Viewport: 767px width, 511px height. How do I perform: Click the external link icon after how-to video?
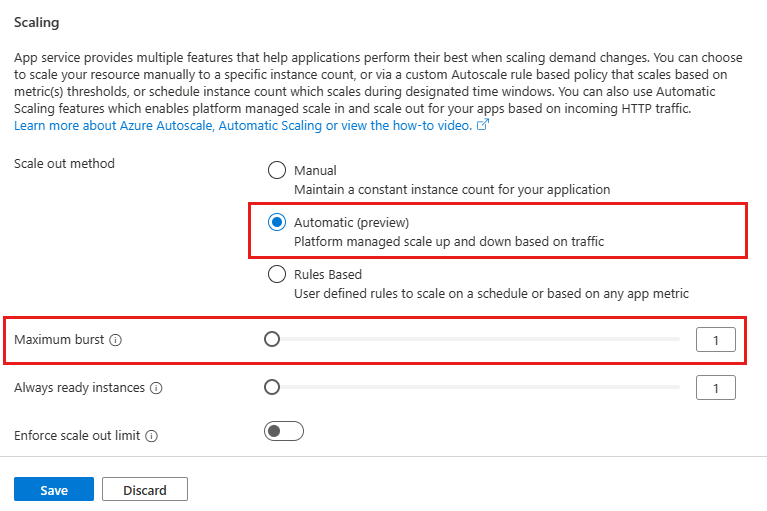pos(483,126)
